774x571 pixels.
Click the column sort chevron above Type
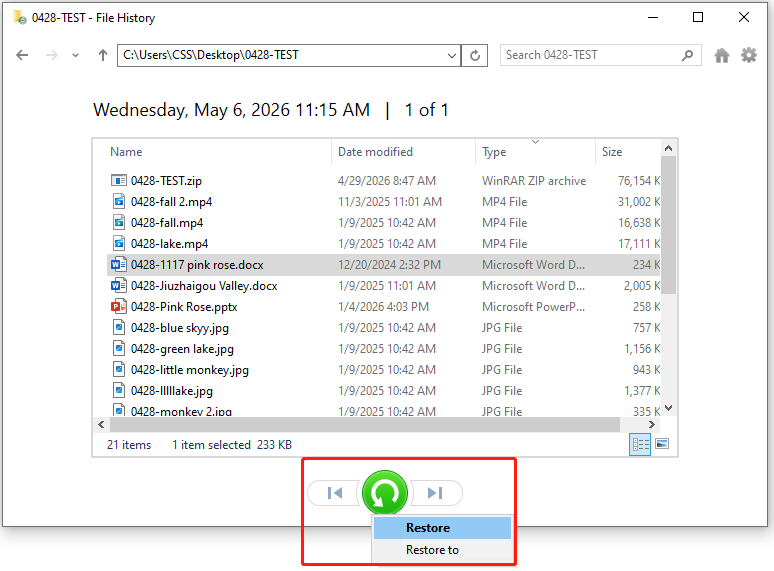(x=536, y=142)
